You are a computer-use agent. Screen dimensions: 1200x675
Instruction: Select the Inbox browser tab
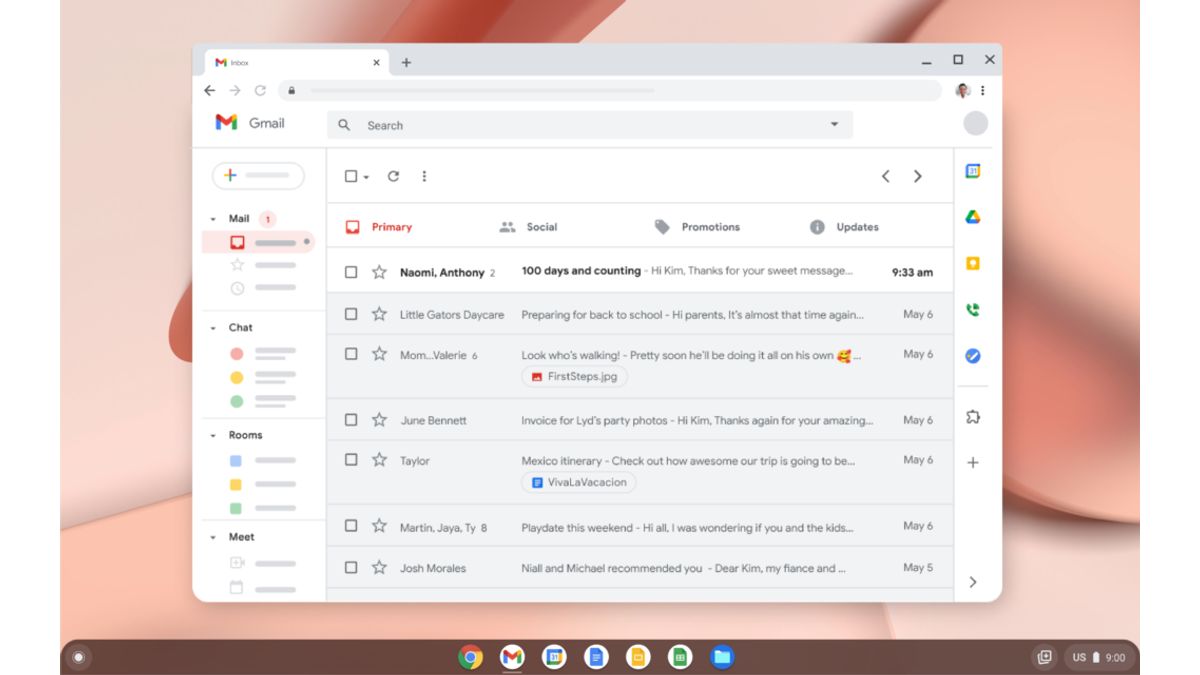pyautogui.click(x=296, y=62)
